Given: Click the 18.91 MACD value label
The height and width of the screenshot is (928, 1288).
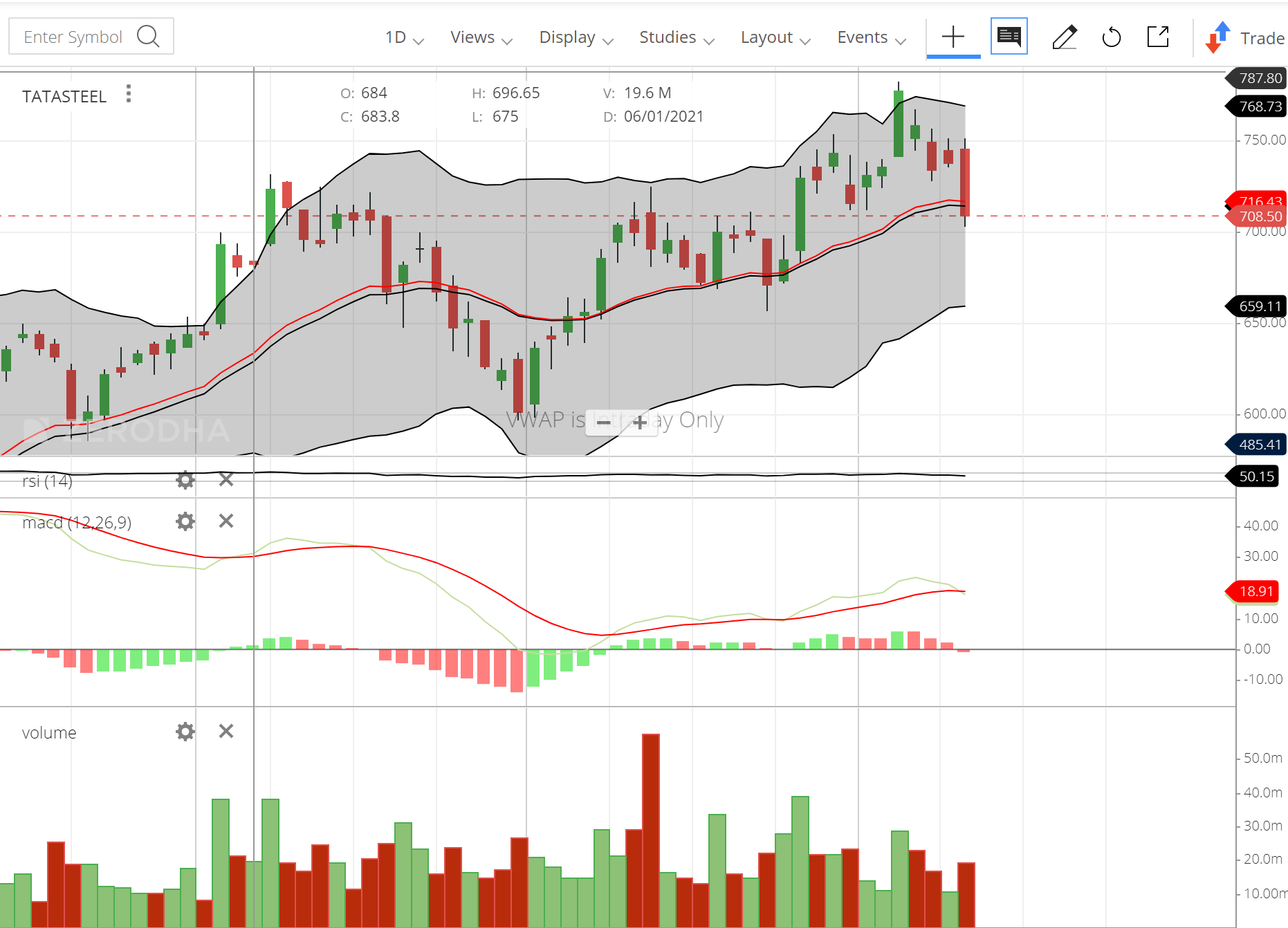Looking at the screenshot, I should click(x=1253, y=591).
